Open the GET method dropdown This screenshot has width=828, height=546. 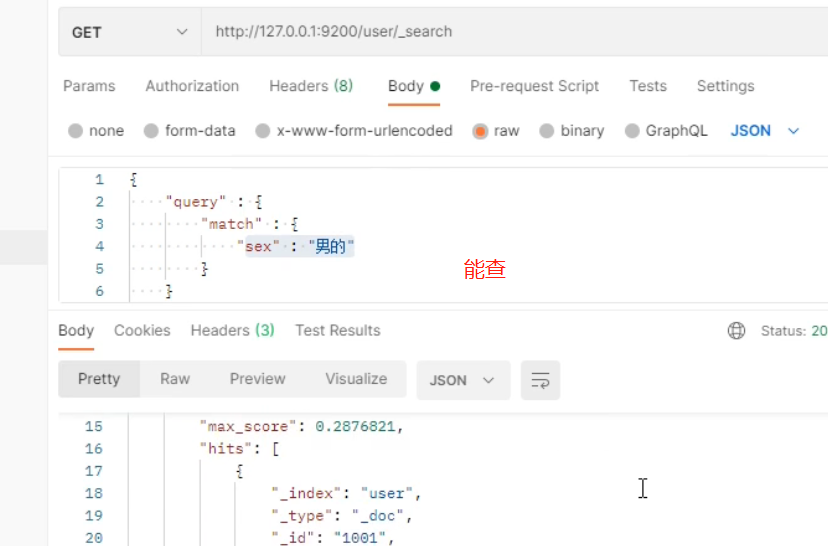[129, 32]
